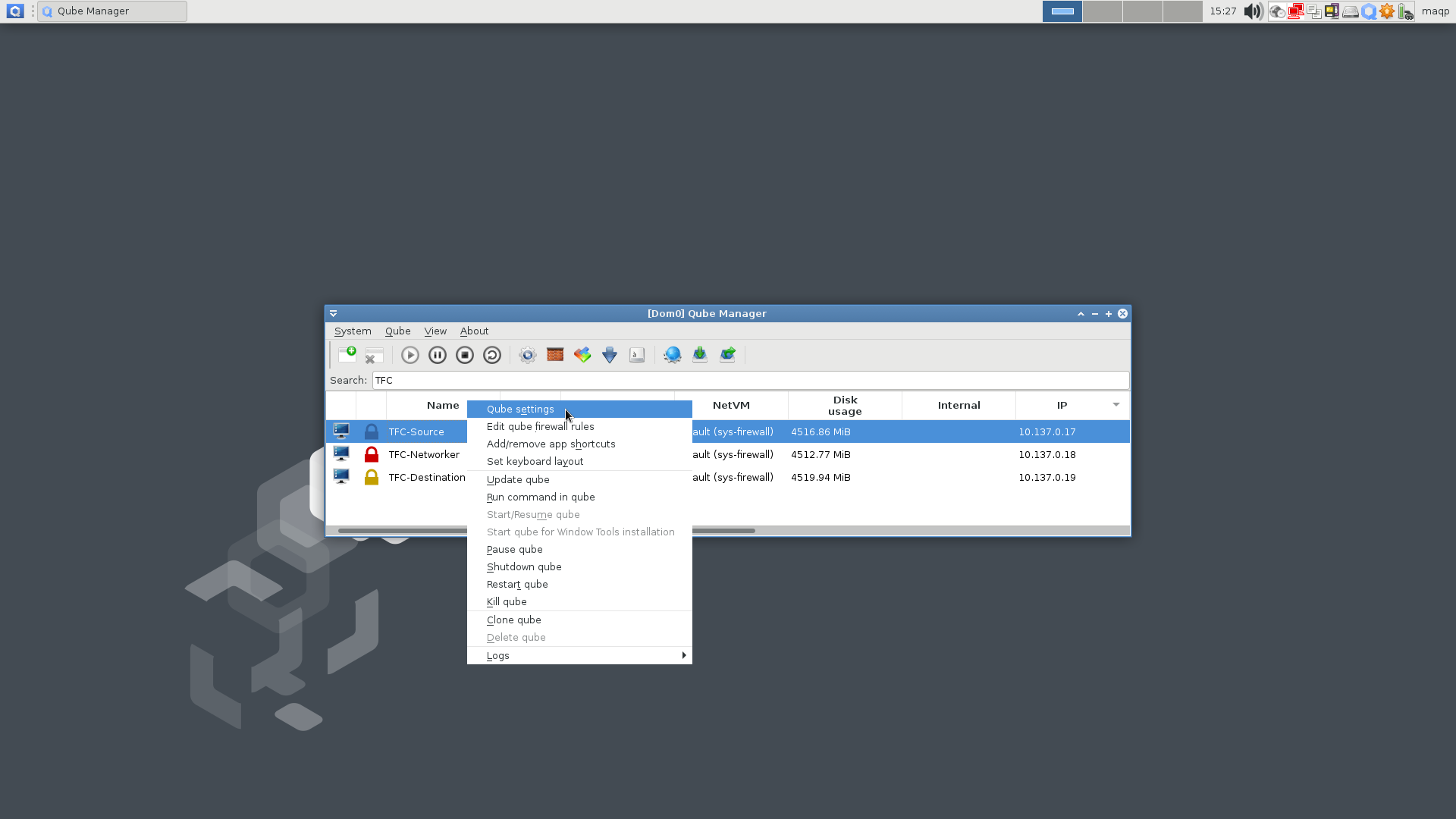Viewport: 1456px width, 819px height.
Task: Click the Pause qube toolbar icon
Action: 438,355
